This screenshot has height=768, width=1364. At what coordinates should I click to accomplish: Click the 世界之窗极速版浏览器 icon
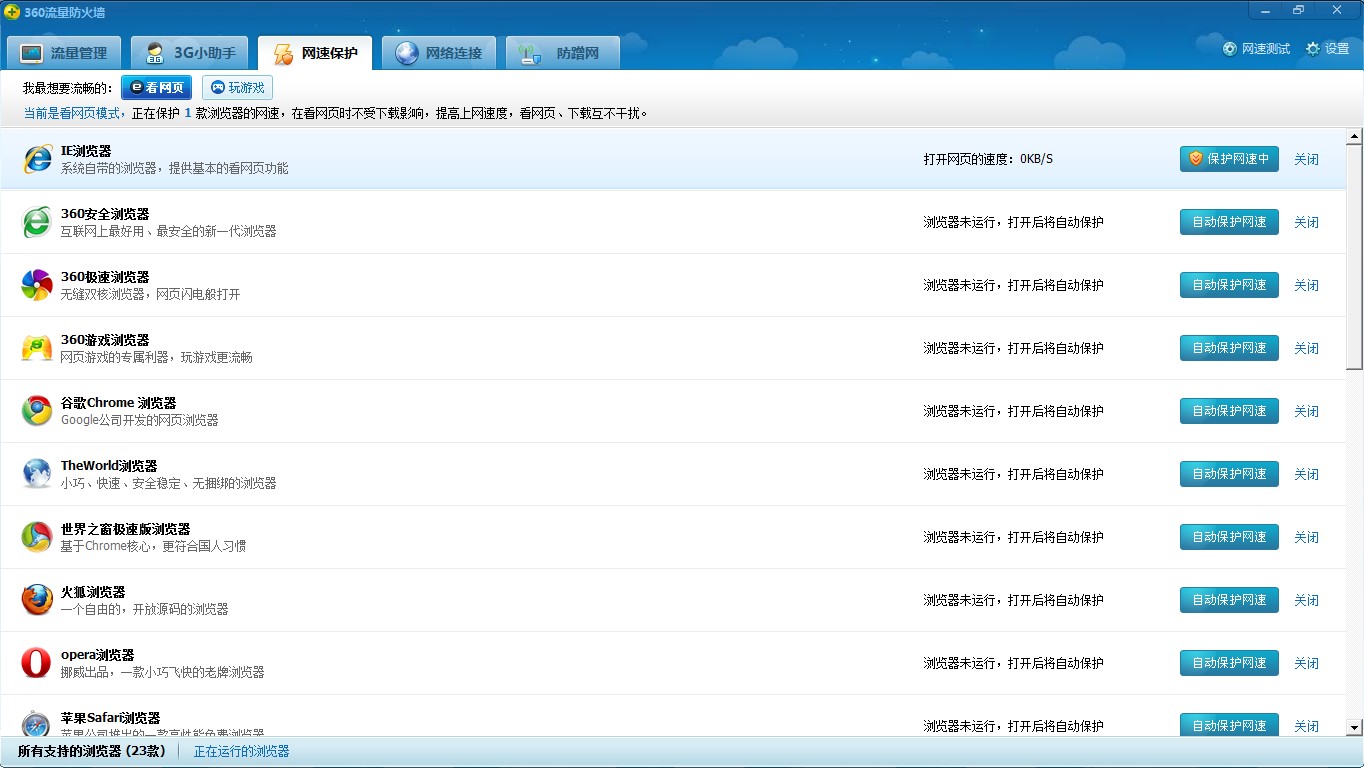pos(37,537)
